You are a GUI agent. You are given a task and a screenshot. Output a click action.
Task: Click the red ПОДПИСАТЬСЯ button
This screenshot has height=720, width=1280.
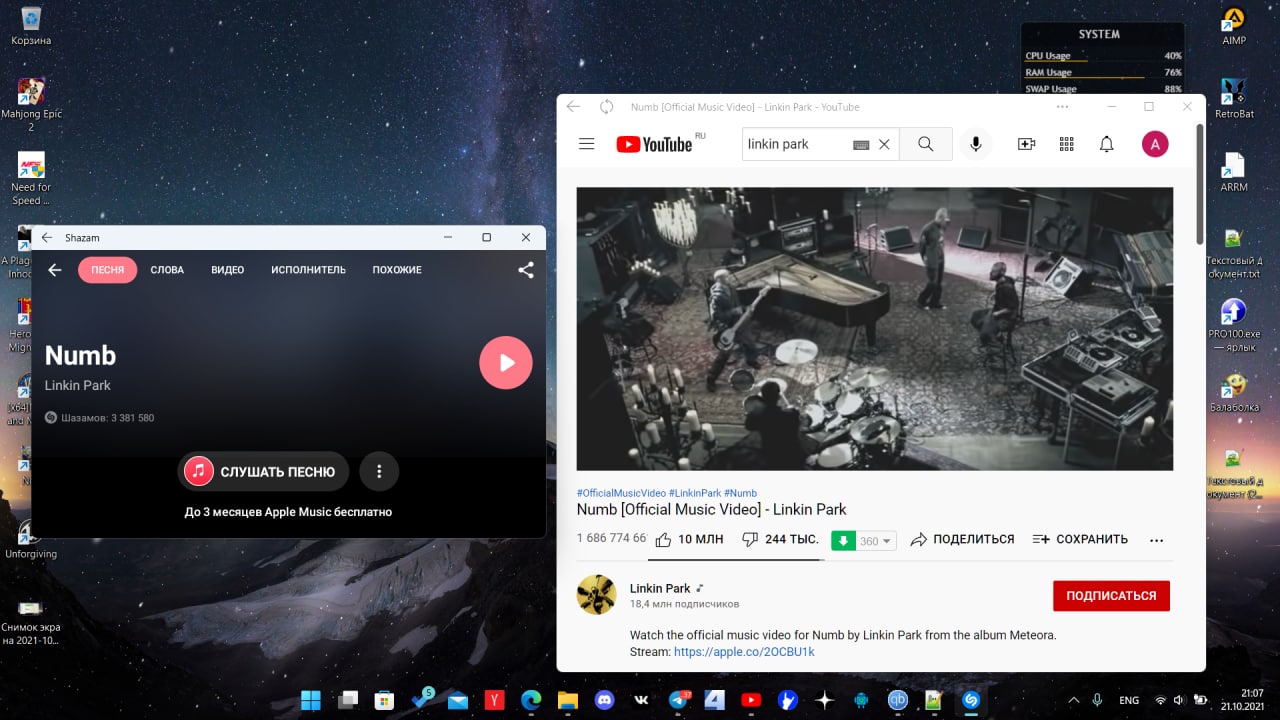click(x=1111, y=595)
